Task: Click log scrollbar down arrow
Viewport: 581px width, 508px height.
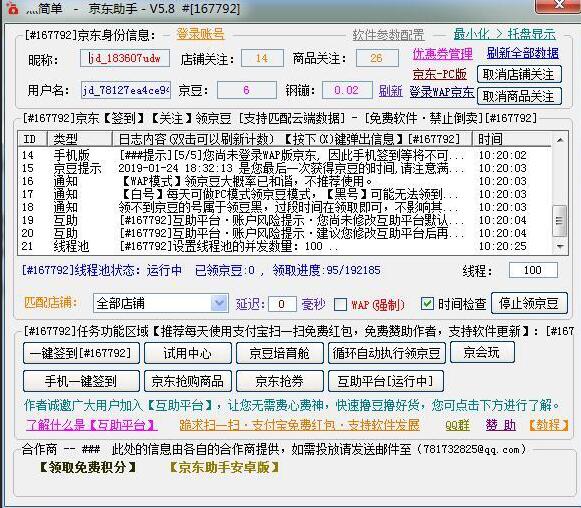Action: pyautogui.click(x=560, y=247)
